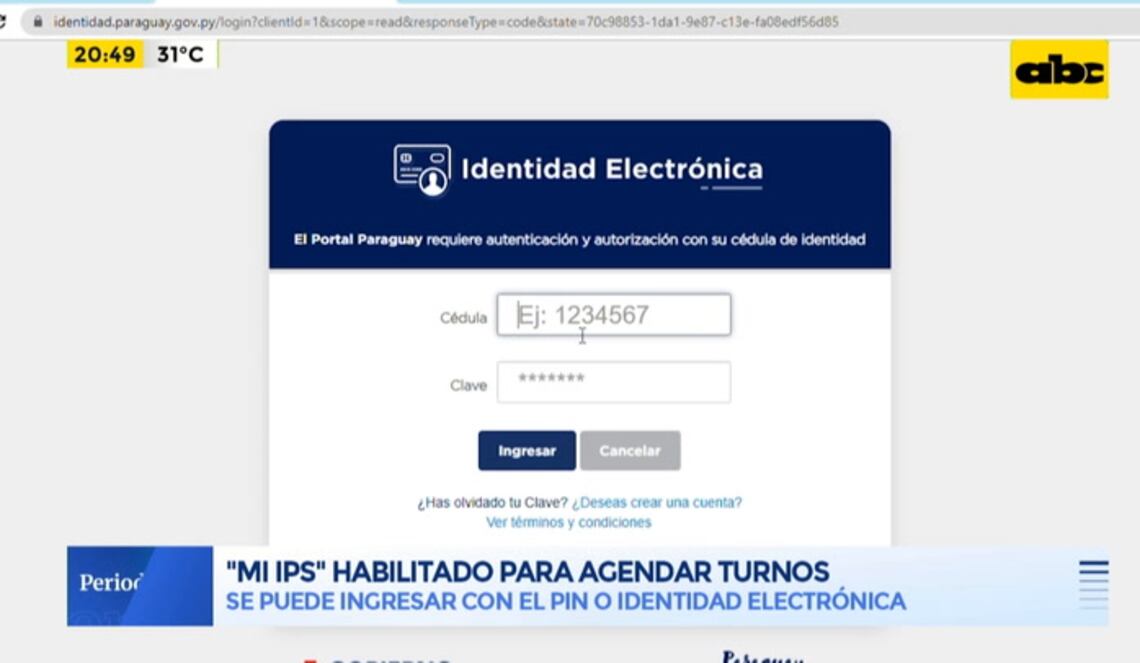Open Ver términos y condiciones link

tap(569, 522)
